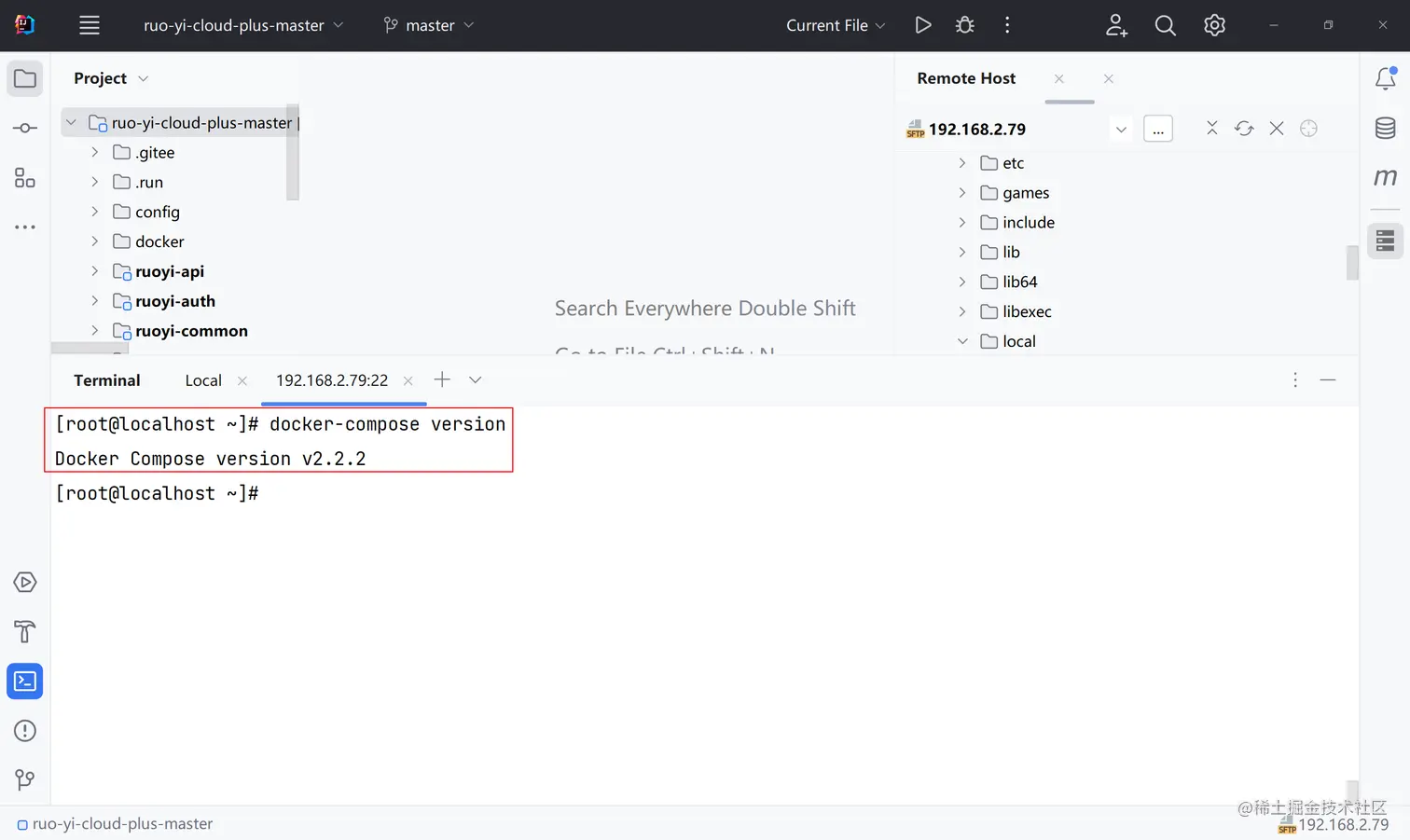Image resolution: width=1410 pixels, height=840 pixels.
Task: Open Terminal panel options menu
Action: (1295, 379)
